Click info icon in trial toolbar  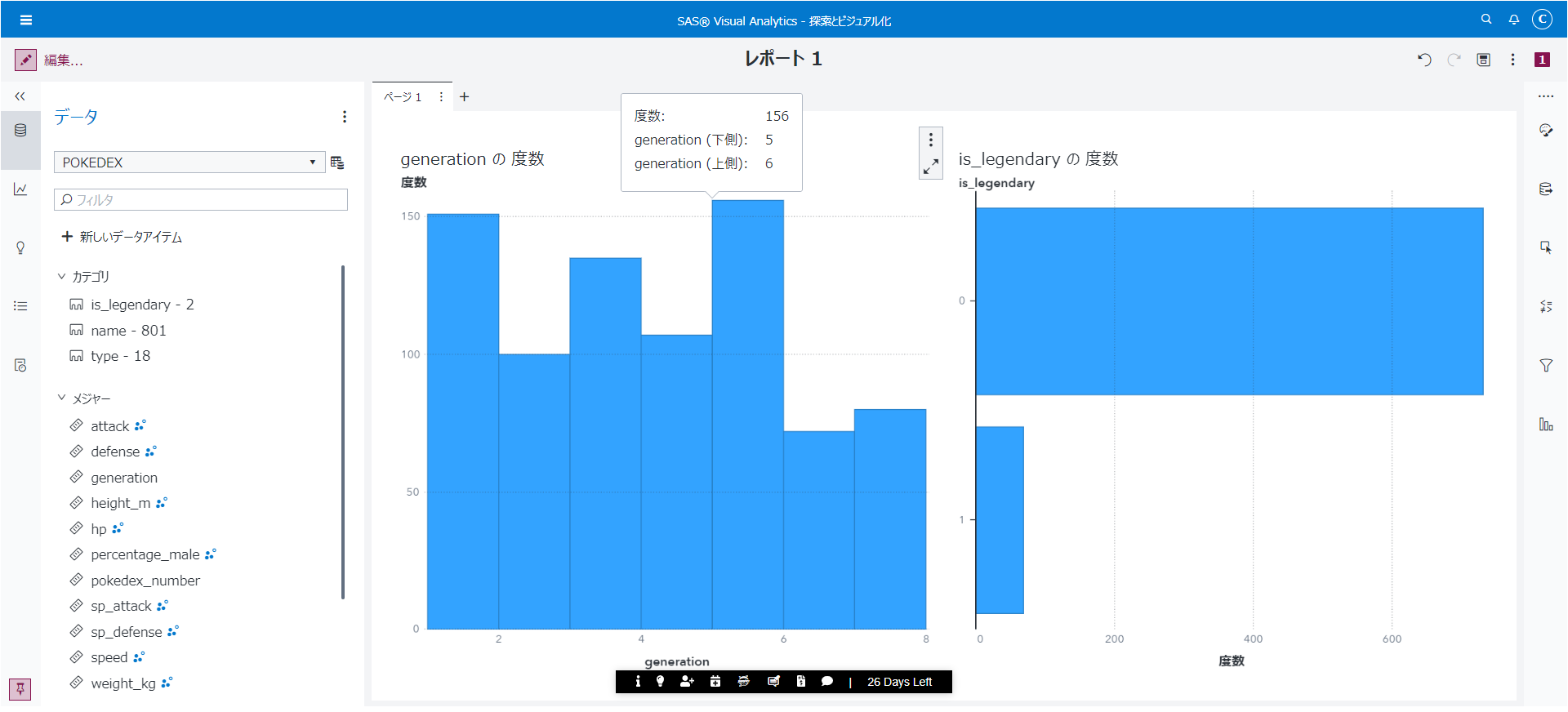pos(638,682)
